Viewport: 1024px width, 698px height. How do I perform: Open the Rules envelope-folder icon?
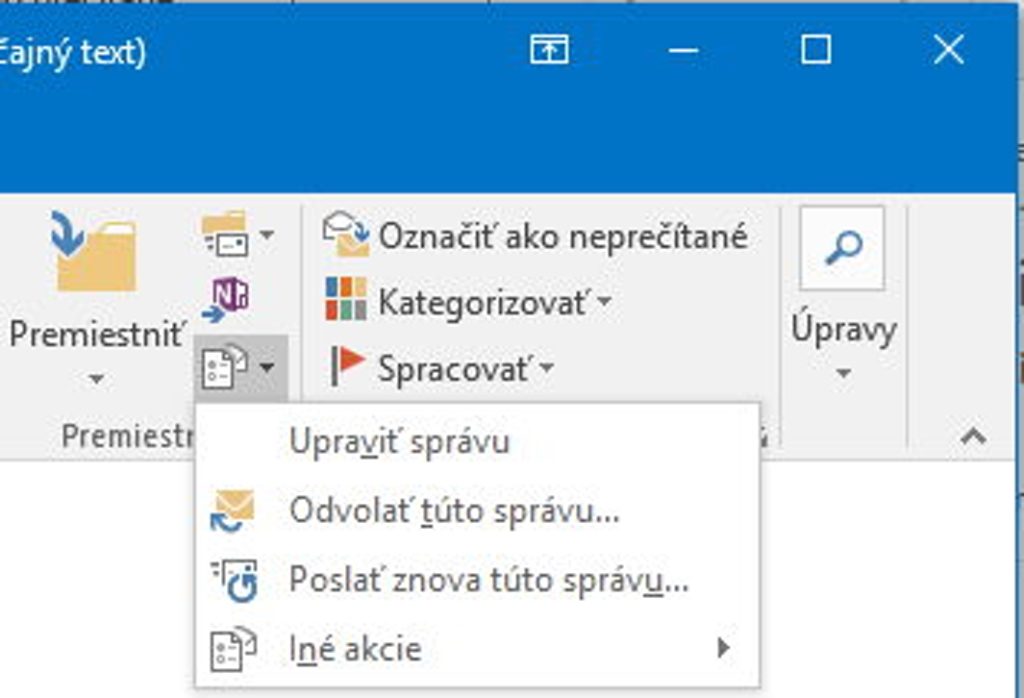224,235
